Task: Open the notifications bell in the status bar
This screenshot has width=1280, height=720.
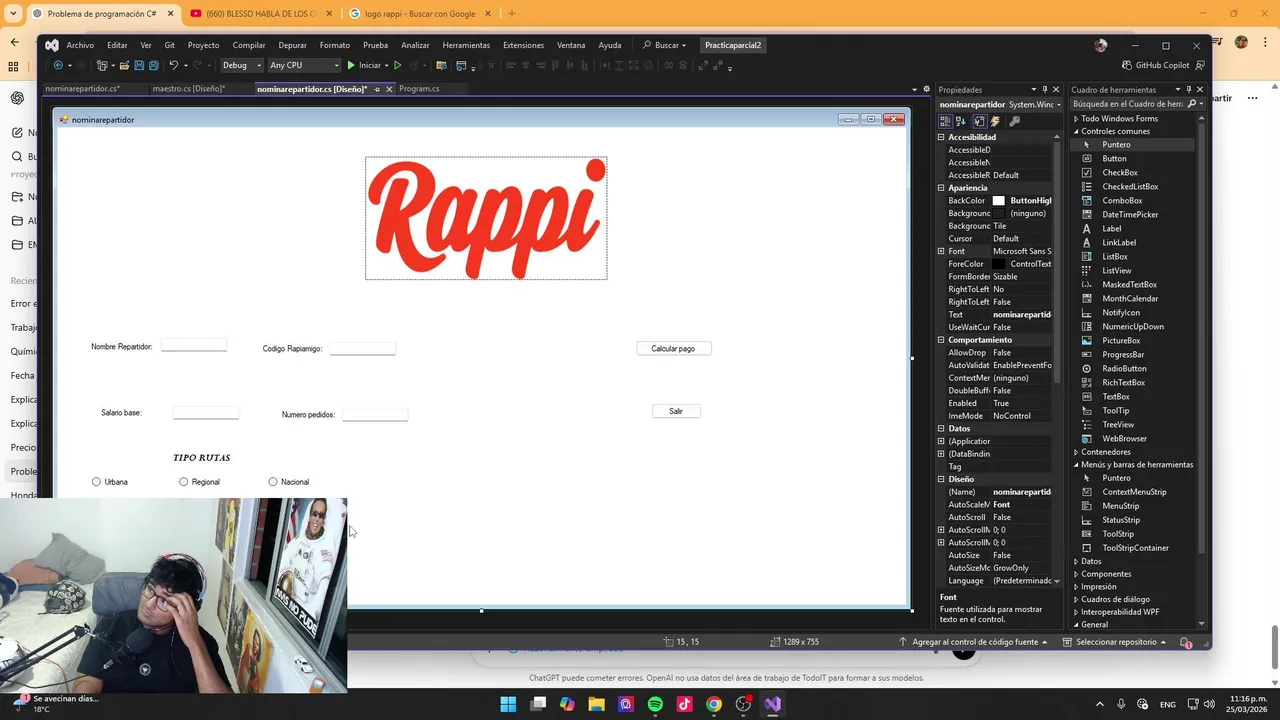Action: [1186, 642]
